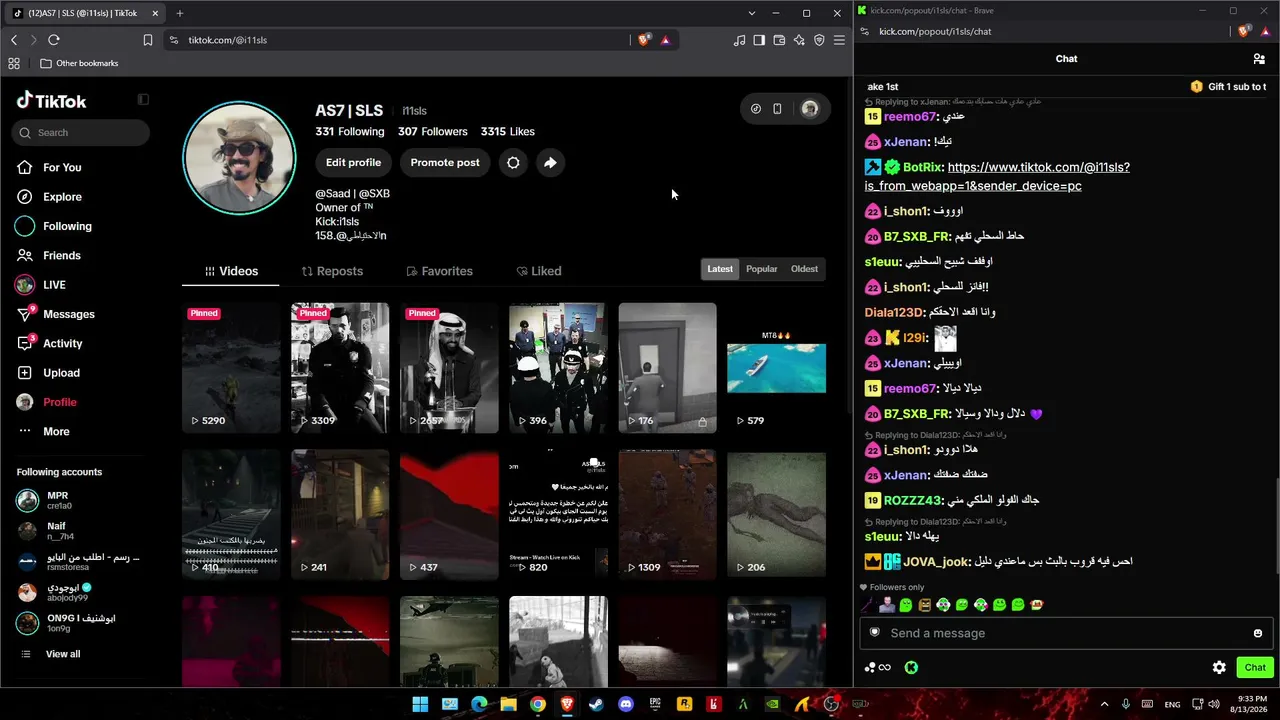Click the Windows Start button

(421, 704)
